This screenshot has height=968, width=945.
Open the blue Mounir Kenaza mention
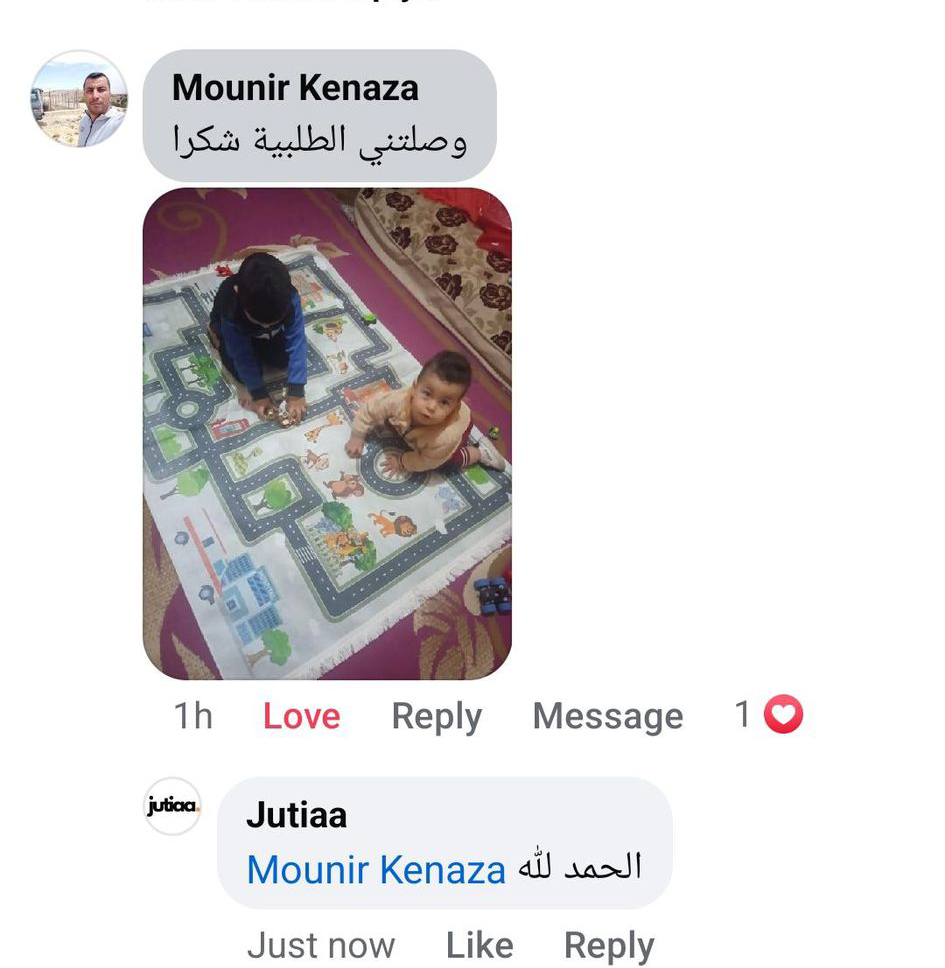click(376, 870)
